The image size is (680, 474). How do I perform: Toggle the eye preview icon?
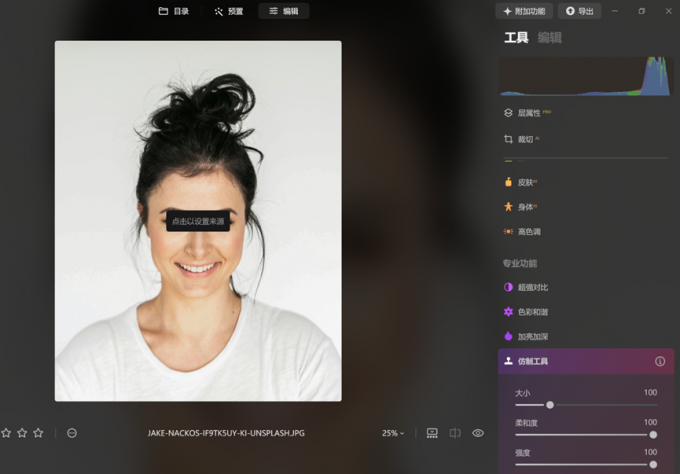pyautogui.click(x=478, y=433)
